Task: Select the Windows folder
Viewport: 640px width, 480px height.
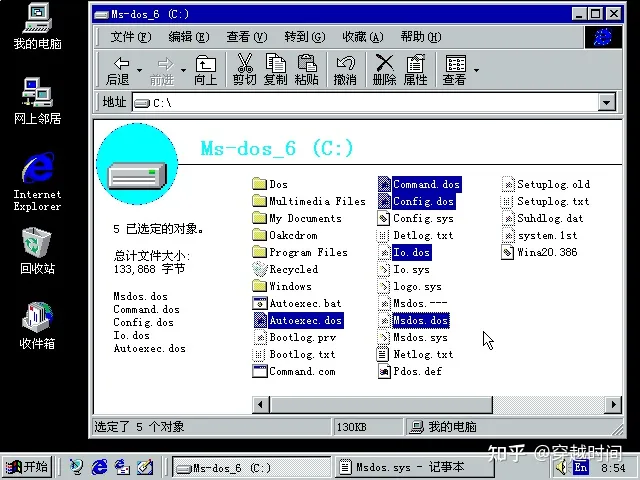Action: pyautogui.click(x=282, y=287)
